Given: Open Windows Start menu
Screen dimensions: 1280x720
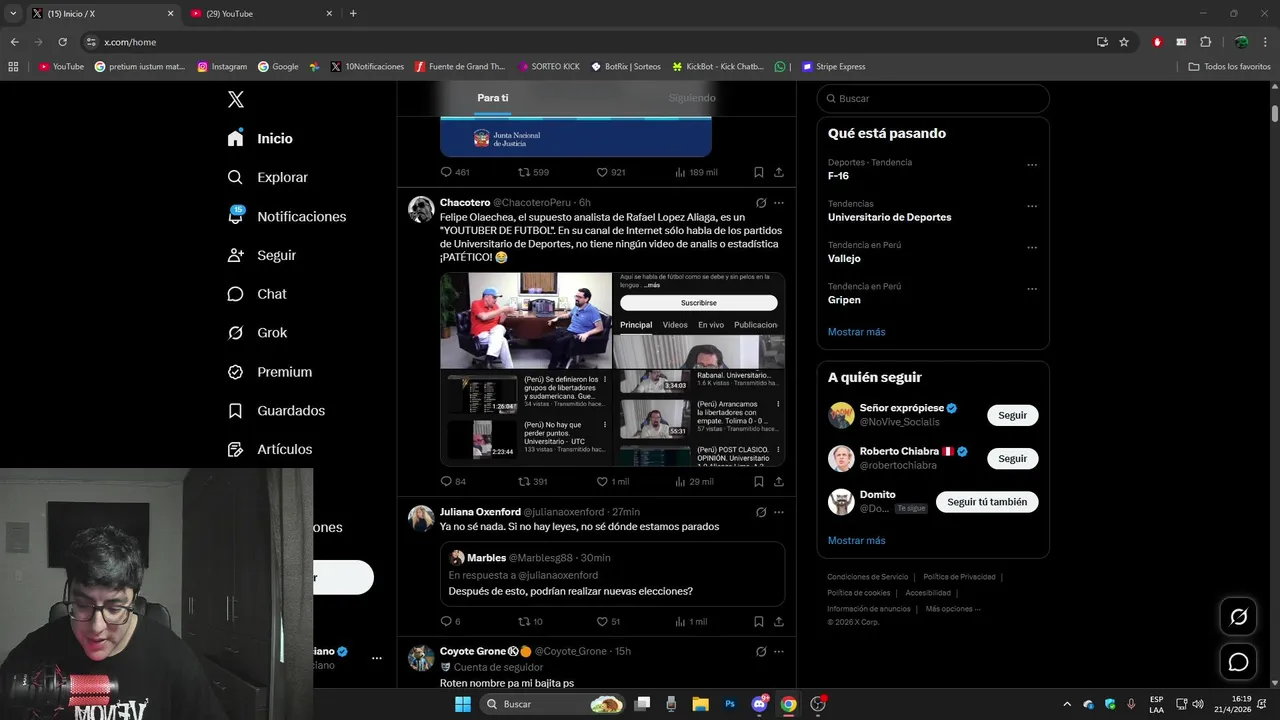Looking at the screenshot, I should [x=462, y=704].
